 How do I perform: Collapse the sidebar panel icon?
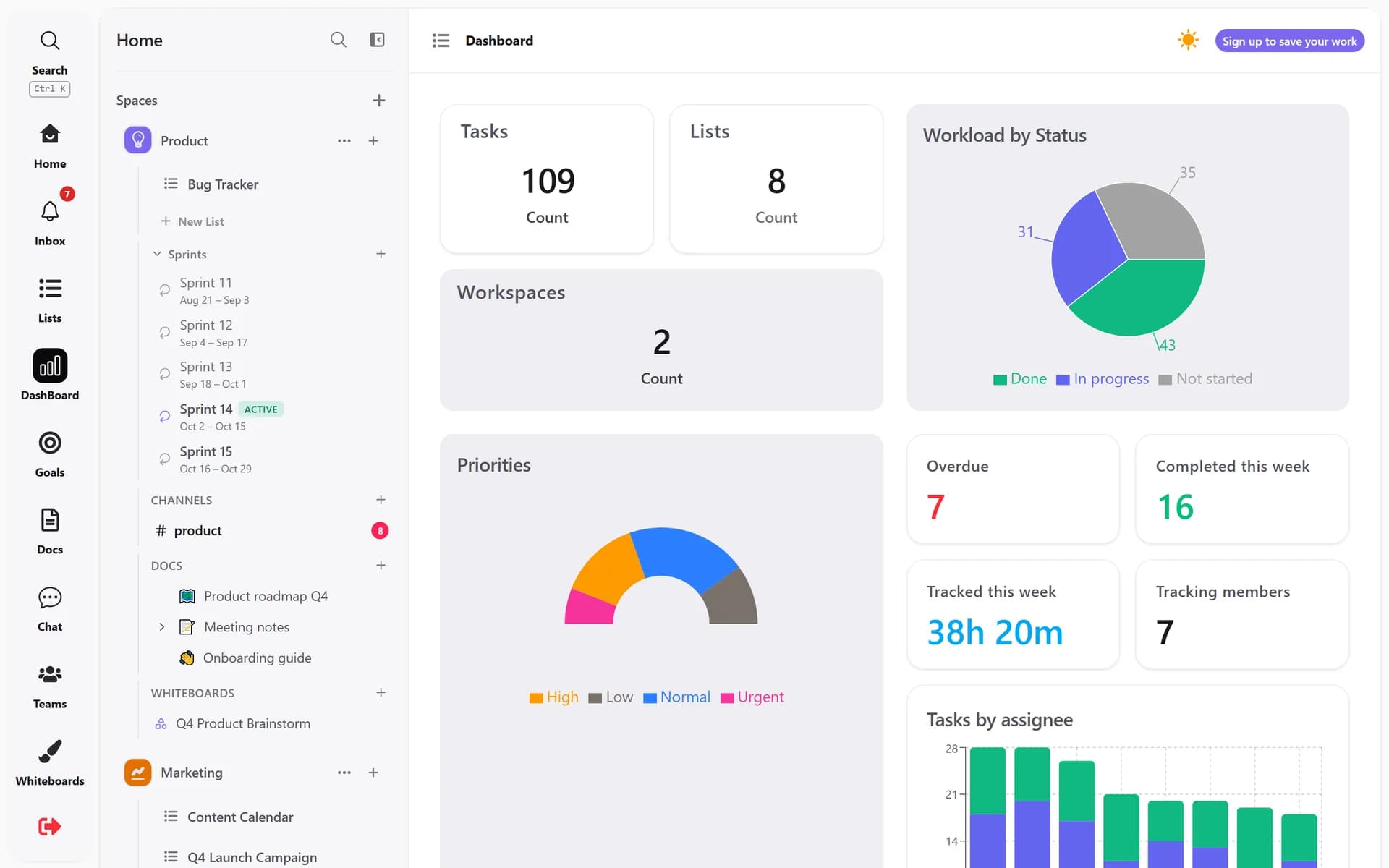coord(377,40)
